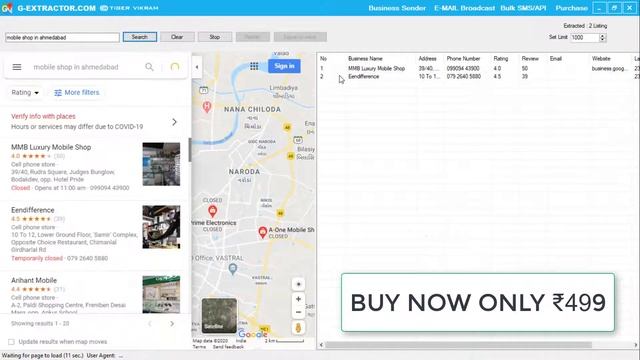The width and height of the screenshot is (640, 360).
Task: Click Phone Number column header
Action: click(463, 59)
